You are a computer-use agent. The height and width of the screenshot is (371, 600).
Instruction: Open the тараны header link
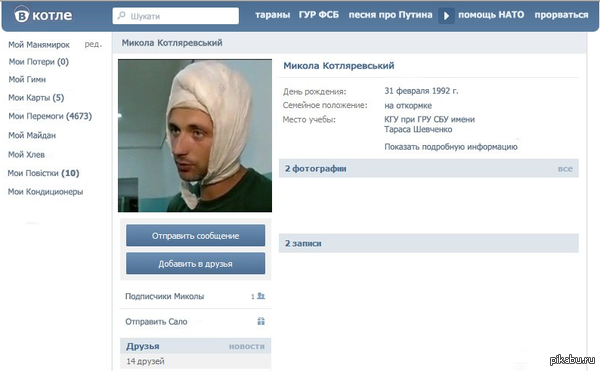tap(272, 15)
